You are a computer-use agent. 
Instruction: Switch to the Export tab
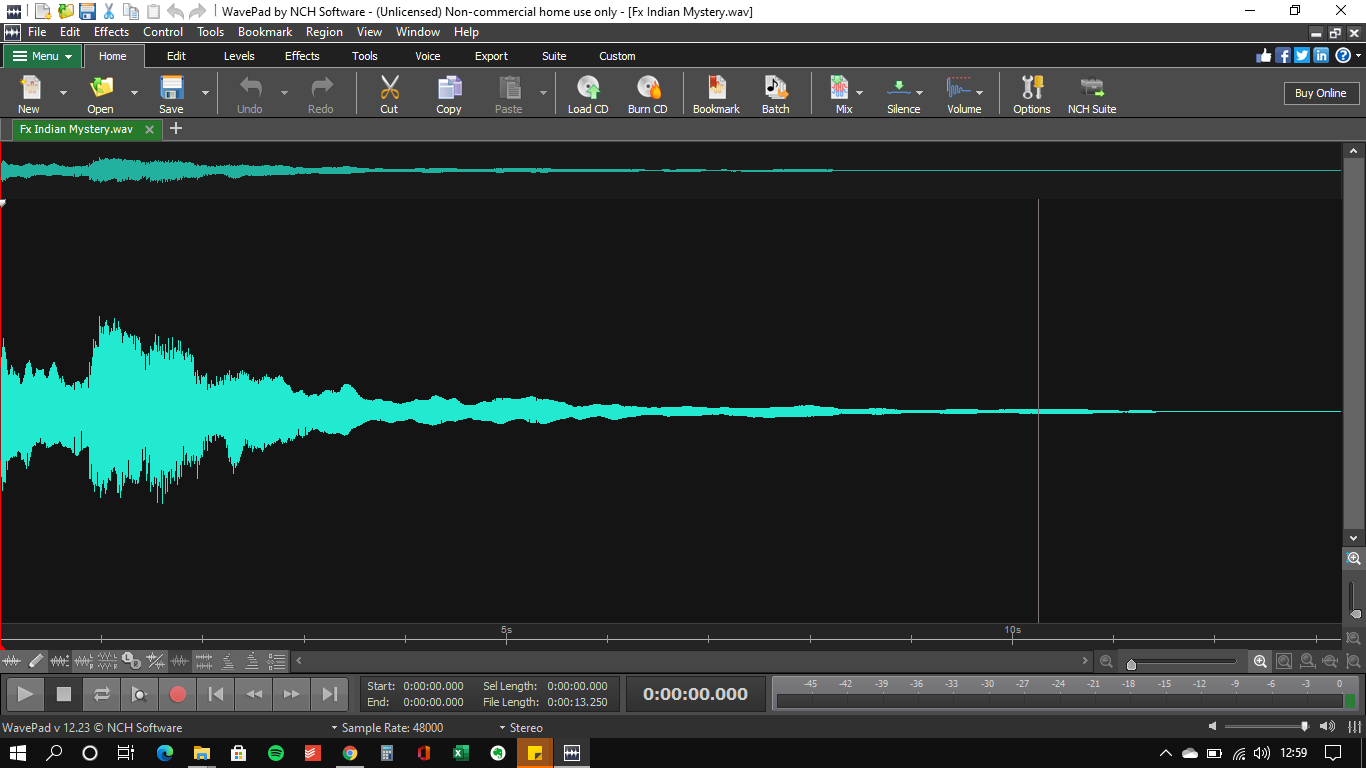(491, 56)
